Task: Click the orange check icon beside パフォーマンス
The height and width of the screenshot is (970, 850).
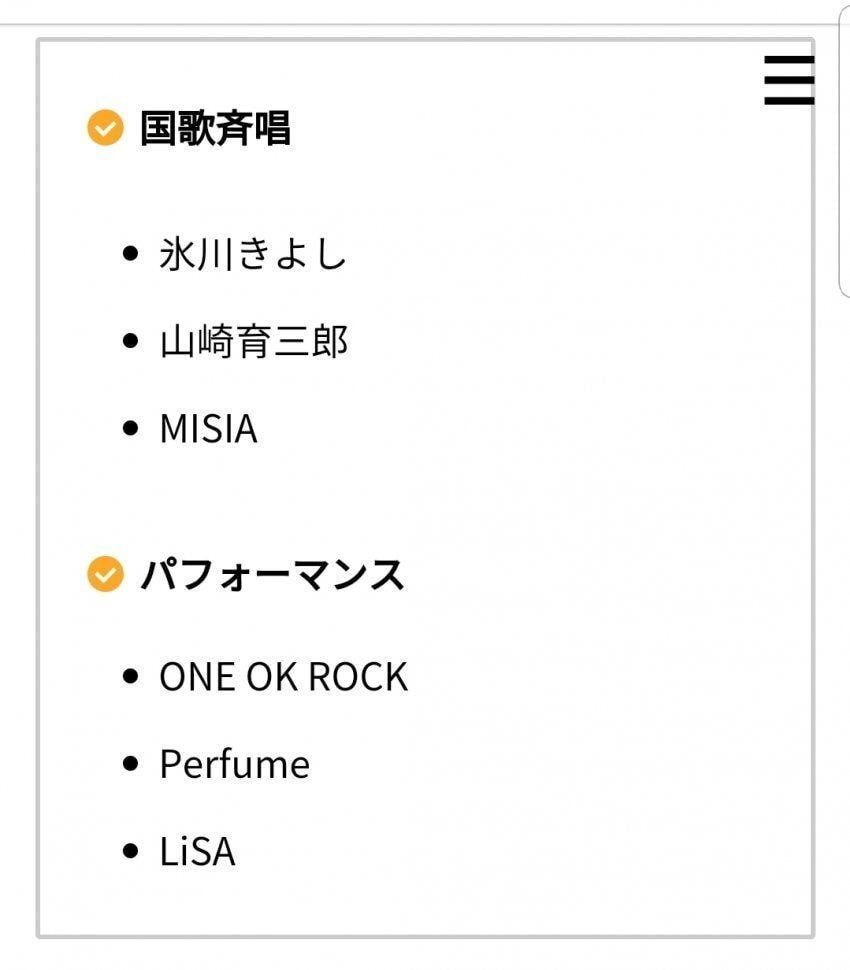Action: click(x=105, y=575)
